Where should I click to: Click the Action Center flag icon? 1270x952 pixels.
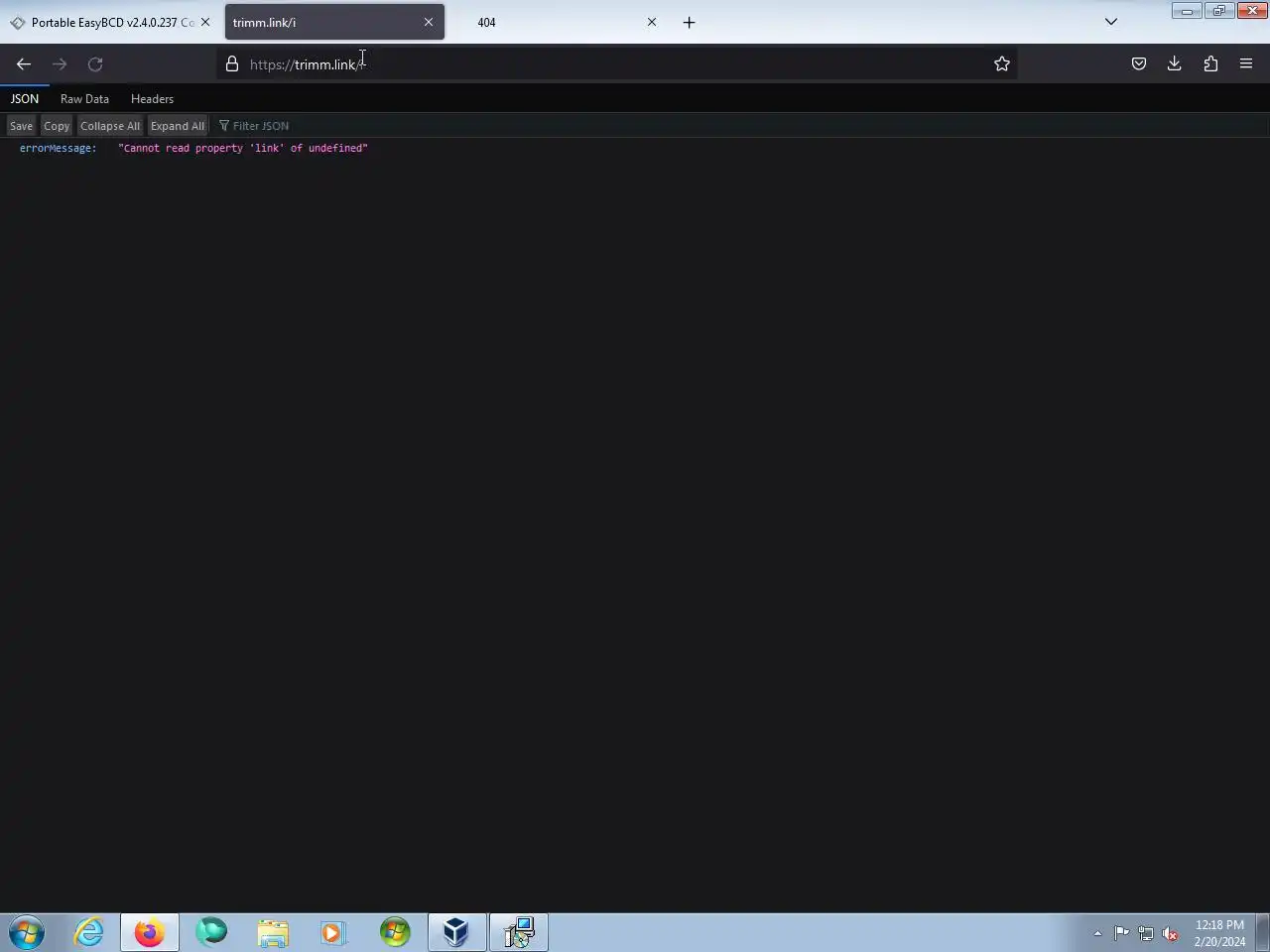(1121, 933)
